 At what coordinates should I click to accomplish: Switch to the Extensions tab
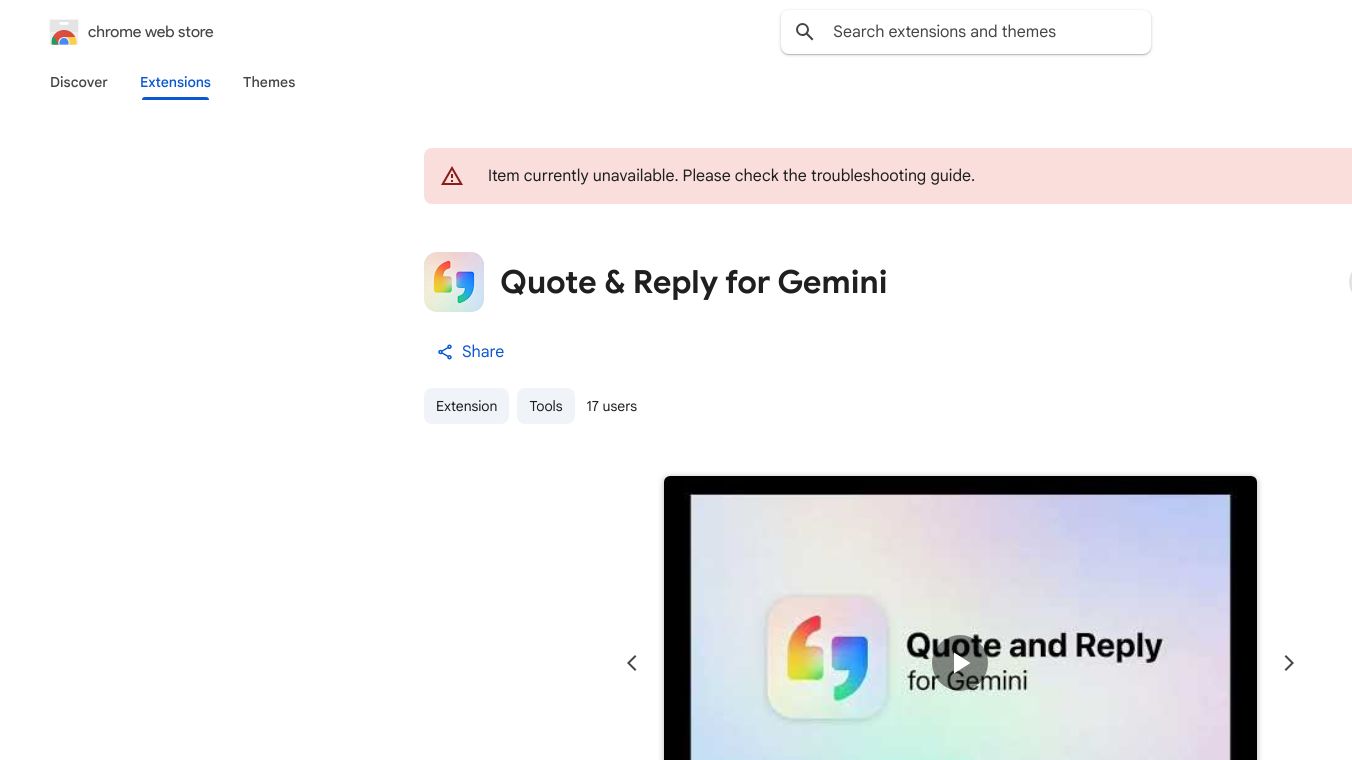coord(175,82)
